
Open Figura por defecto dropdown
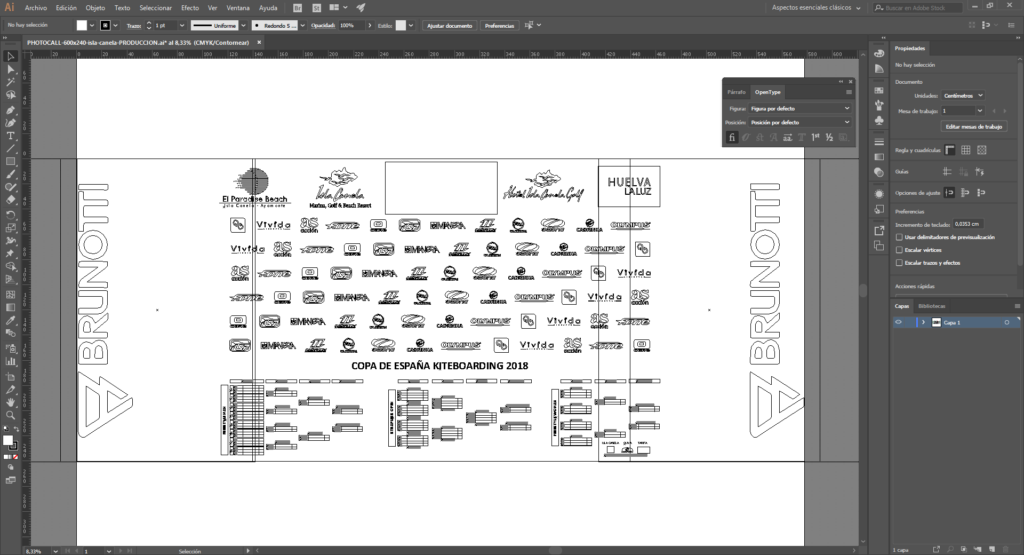800,108
